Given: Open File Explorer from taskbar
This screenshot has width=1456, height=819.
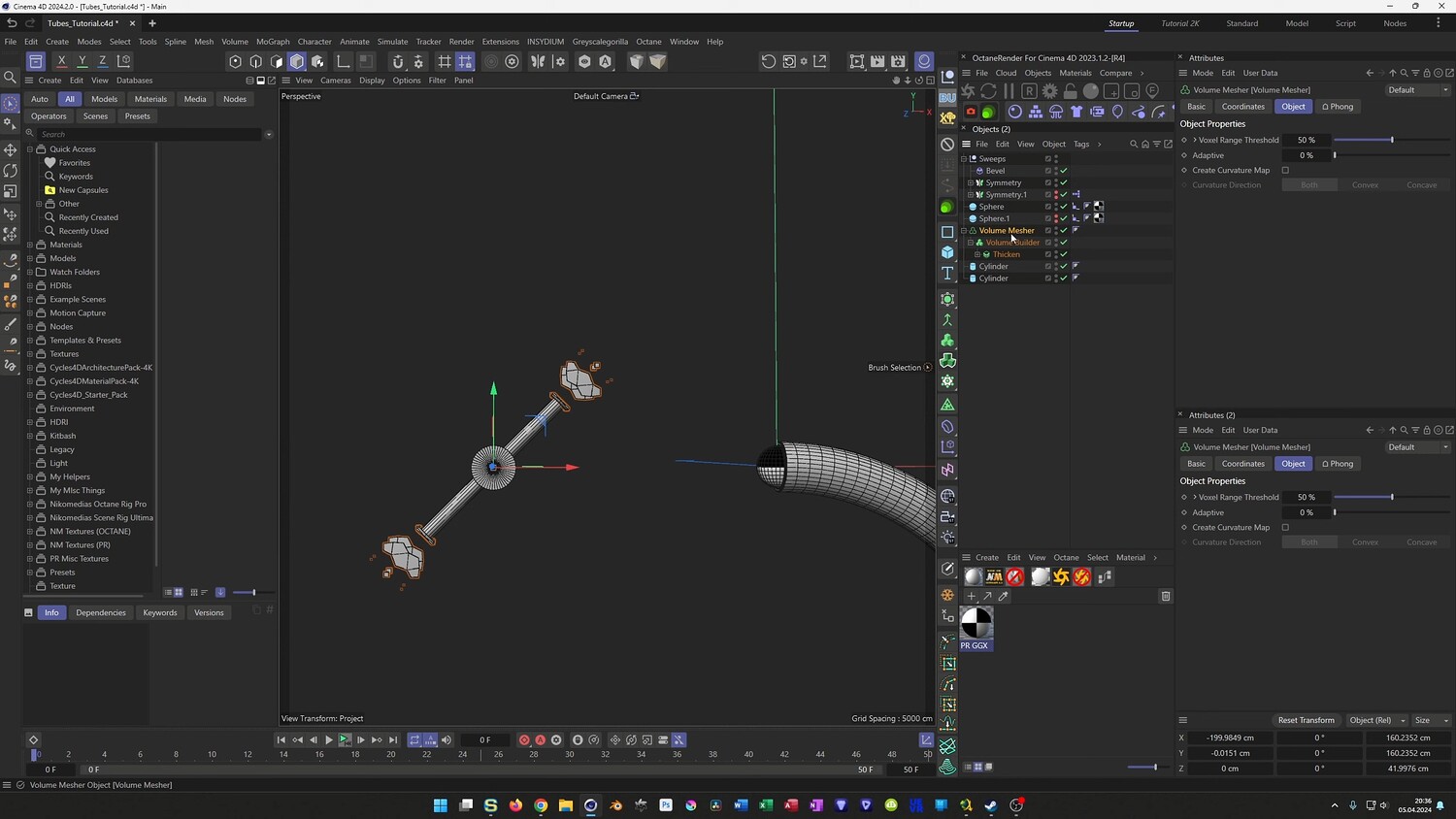Looking at the screenshot, I should [565, 805].
